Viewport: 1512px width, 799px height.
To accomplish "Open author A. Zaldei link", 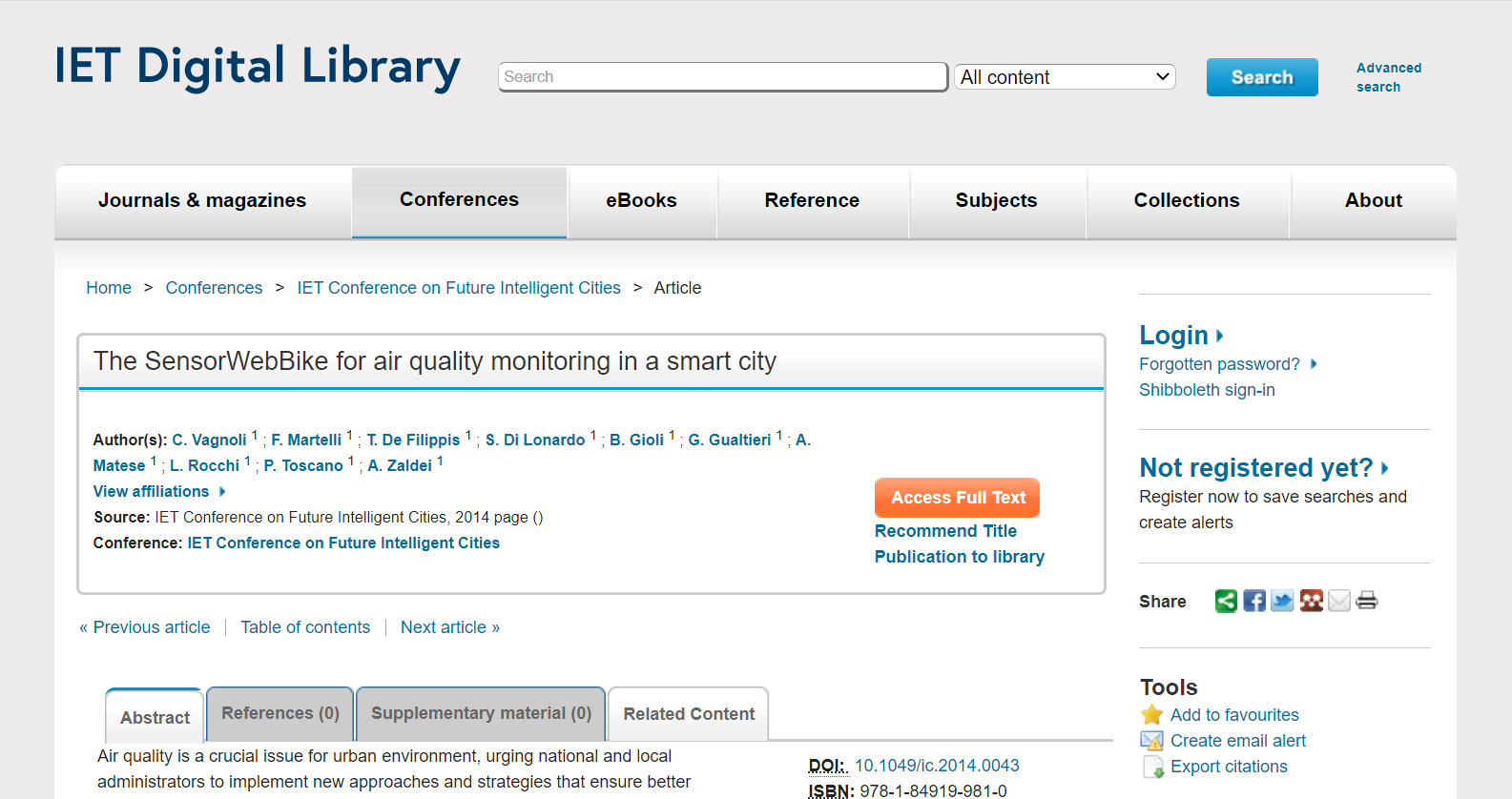I will tap(400, 465).
